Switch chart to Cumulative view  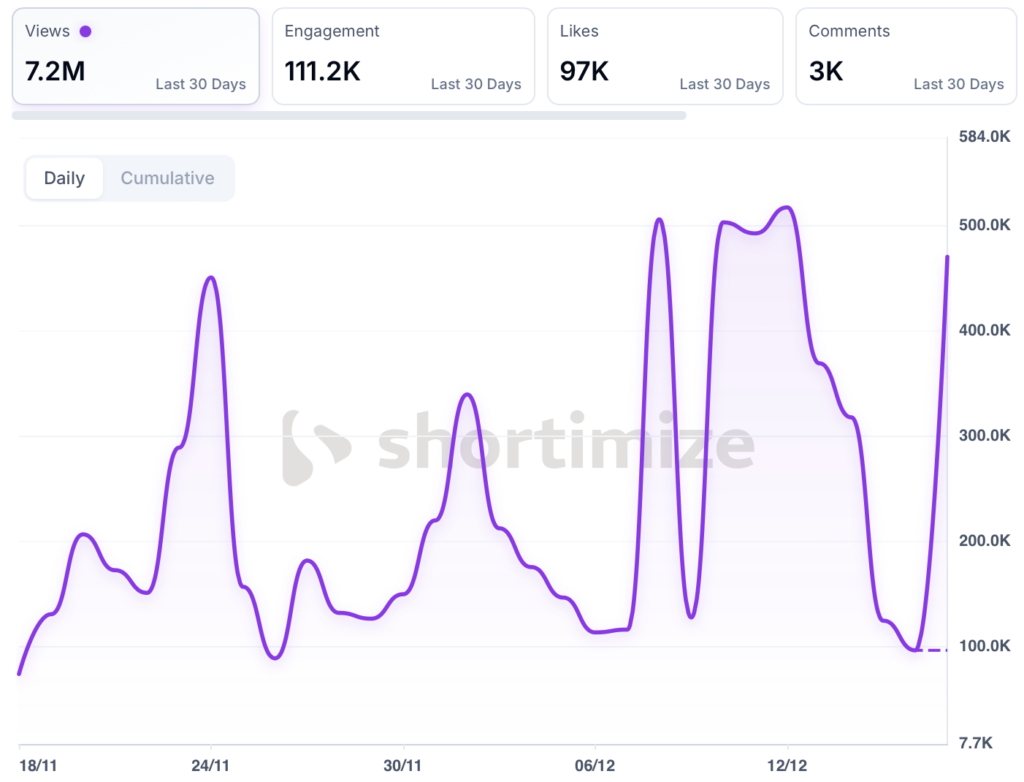click(167, 178)
